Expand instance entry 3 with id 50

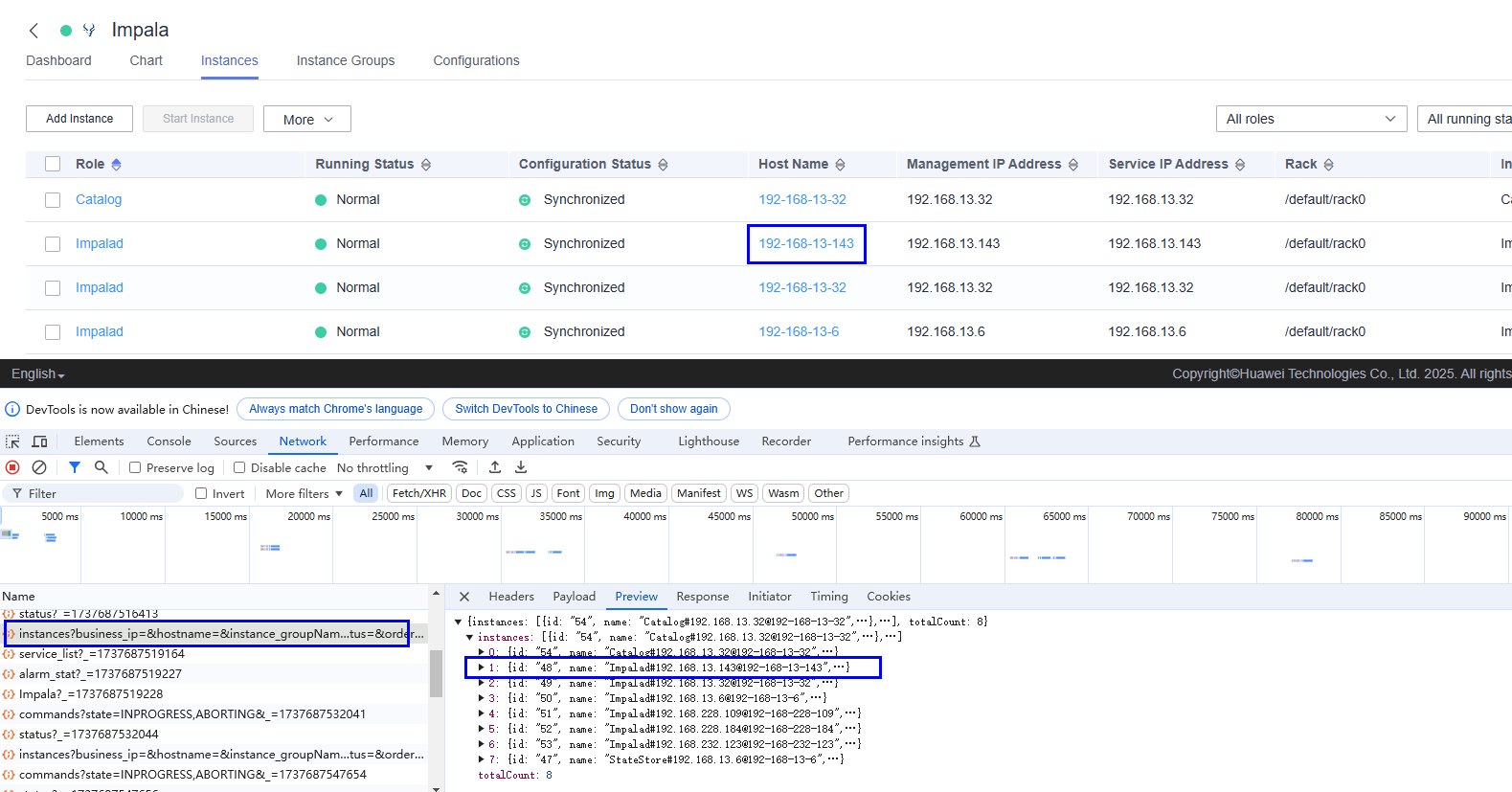pyautogui.click(x=482, y=698)
